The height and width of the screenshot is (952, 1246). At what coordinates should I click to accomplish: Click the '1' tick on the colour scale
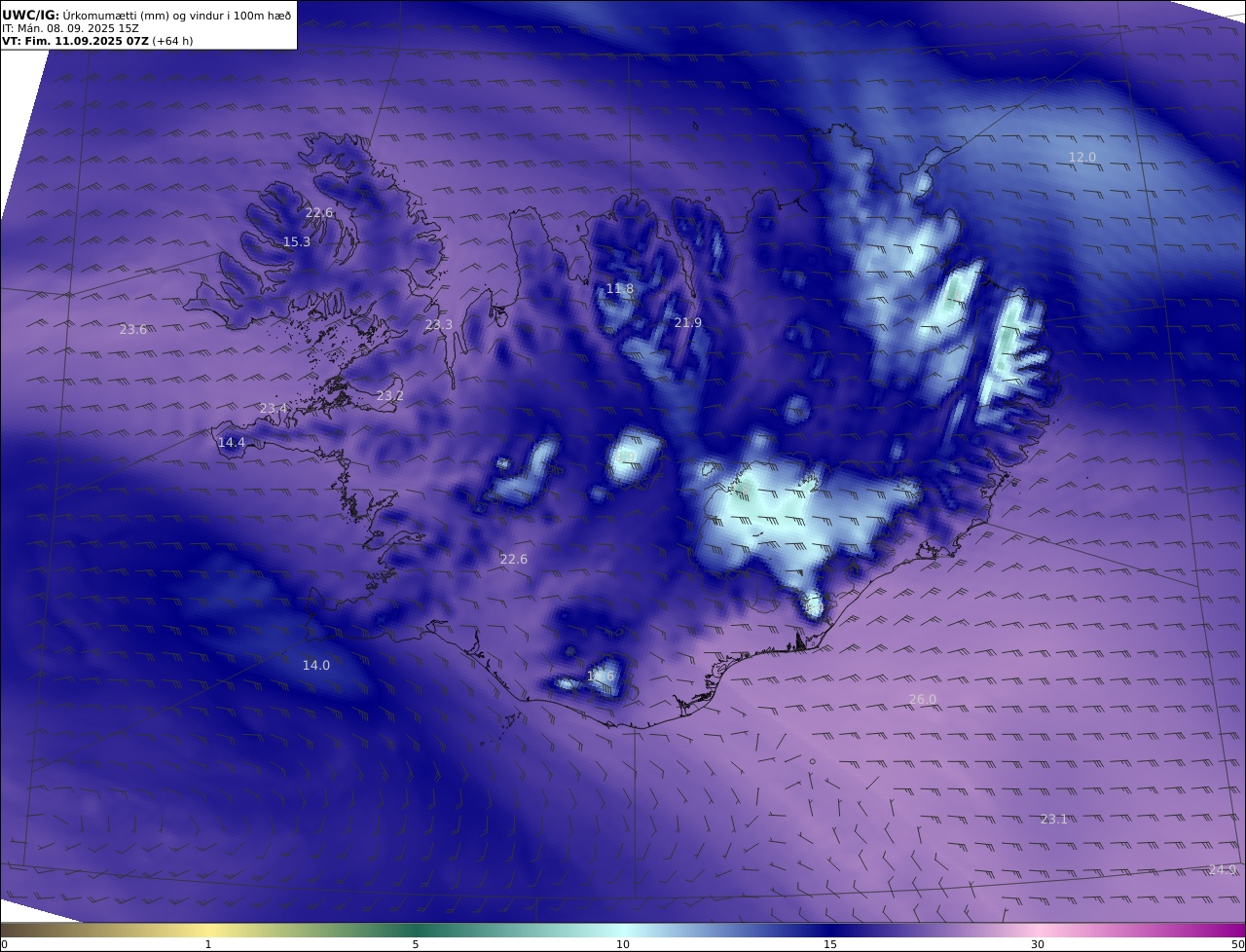(x=208, y=944)
